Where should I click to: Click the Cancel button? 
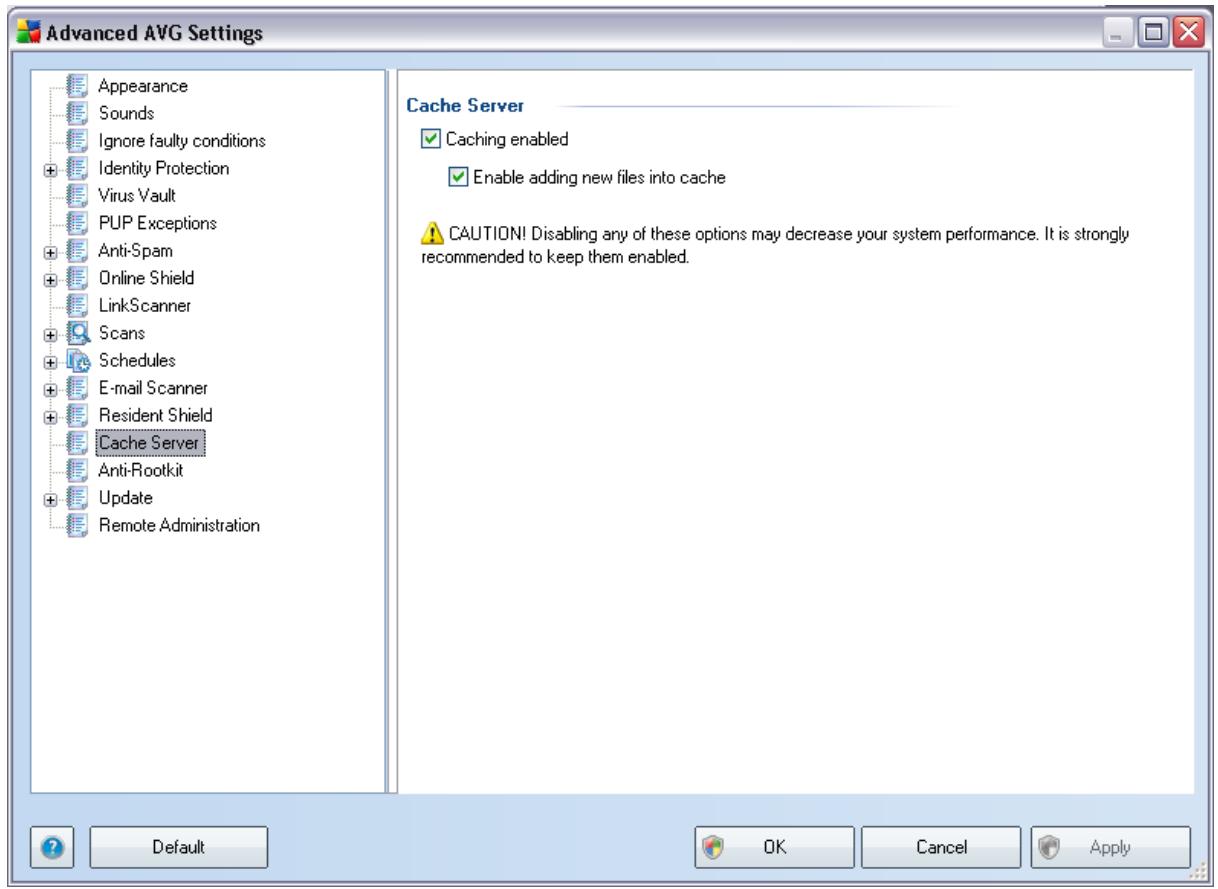[939, 846]
